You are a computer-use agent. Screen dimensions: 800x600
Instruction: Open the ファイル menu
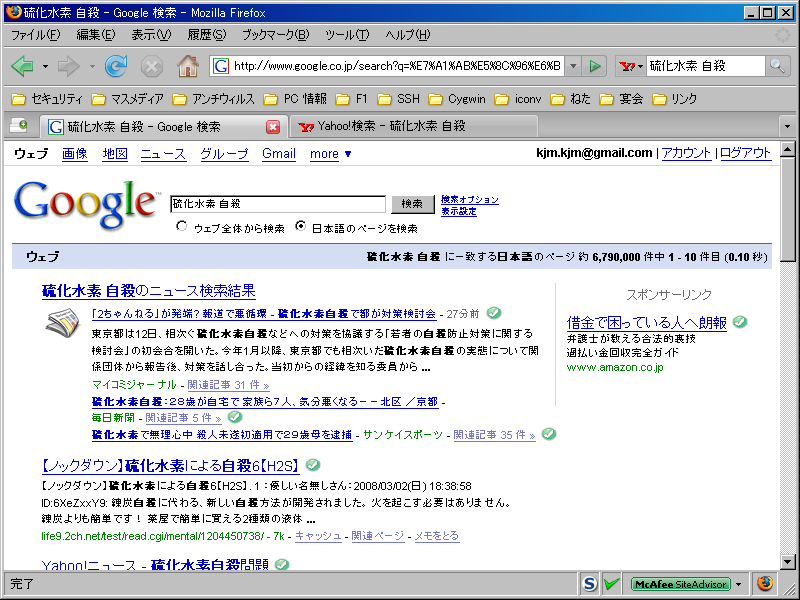(35, 35)
